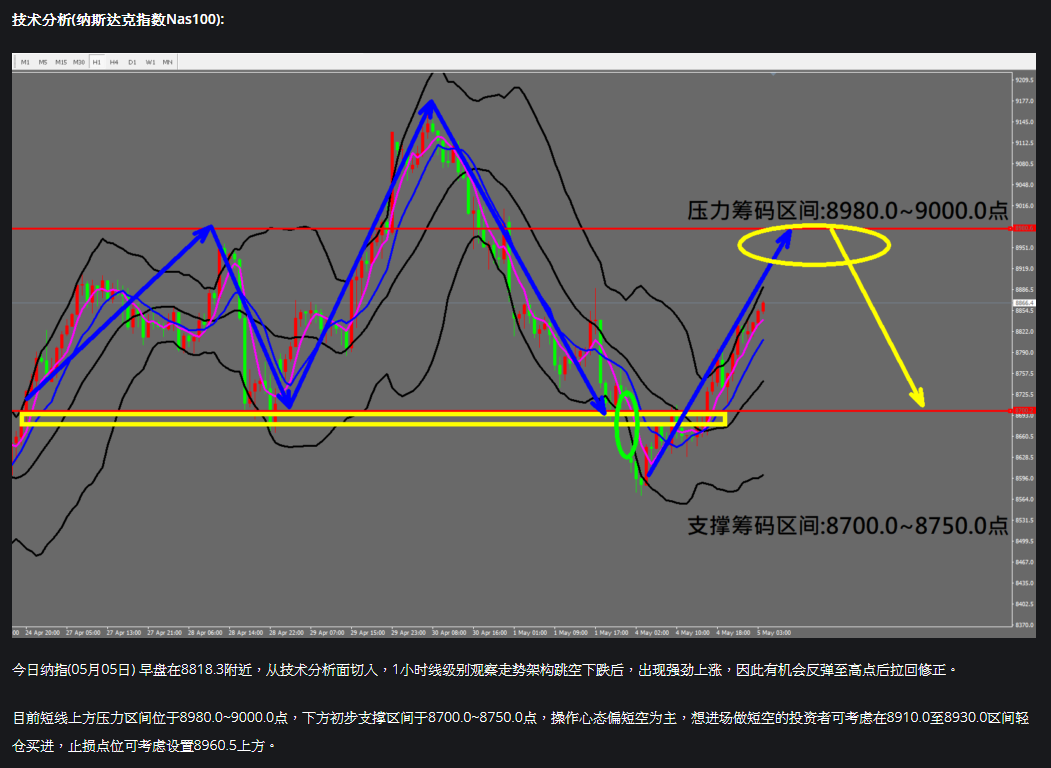Viewport: 1051px width, 768px height.
Task: Click the red 8980 price tag on axis
Action: [1024, 229]
